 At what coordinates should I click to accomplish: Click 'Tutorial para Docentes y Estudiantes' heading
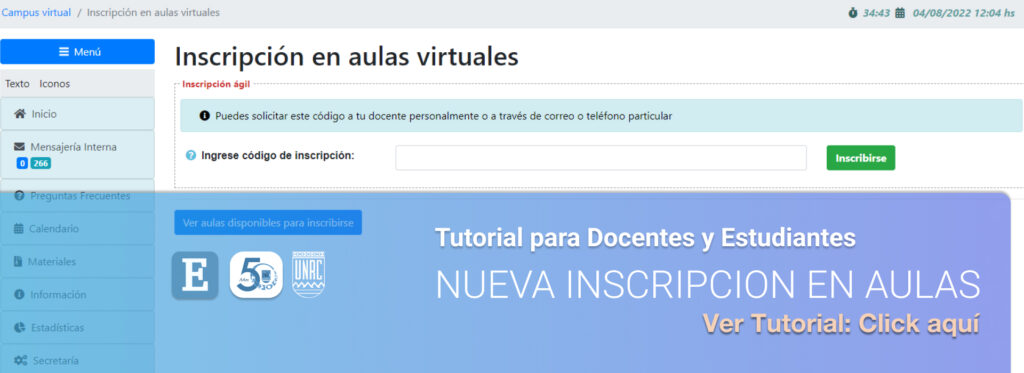(645, 238)
